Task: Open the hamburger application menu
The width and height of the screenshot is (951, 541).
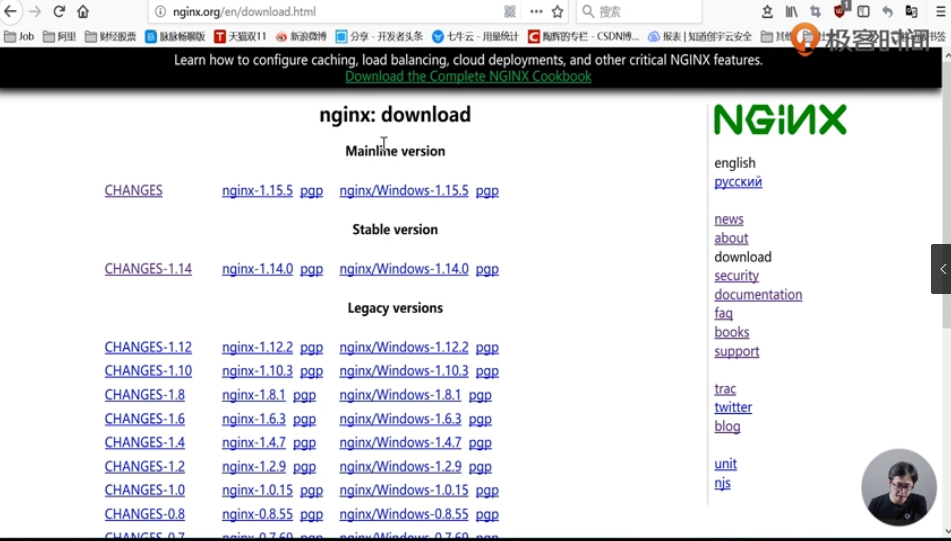Action: click(941, 12)
